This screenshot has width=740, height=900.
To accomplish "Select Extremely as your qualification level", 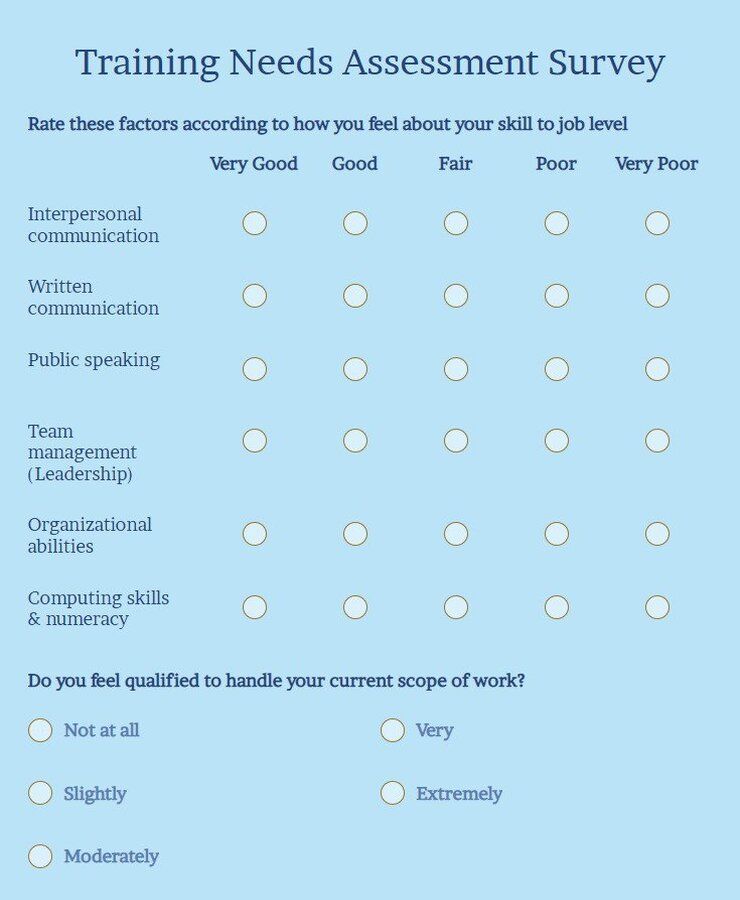I will (392, 793).
